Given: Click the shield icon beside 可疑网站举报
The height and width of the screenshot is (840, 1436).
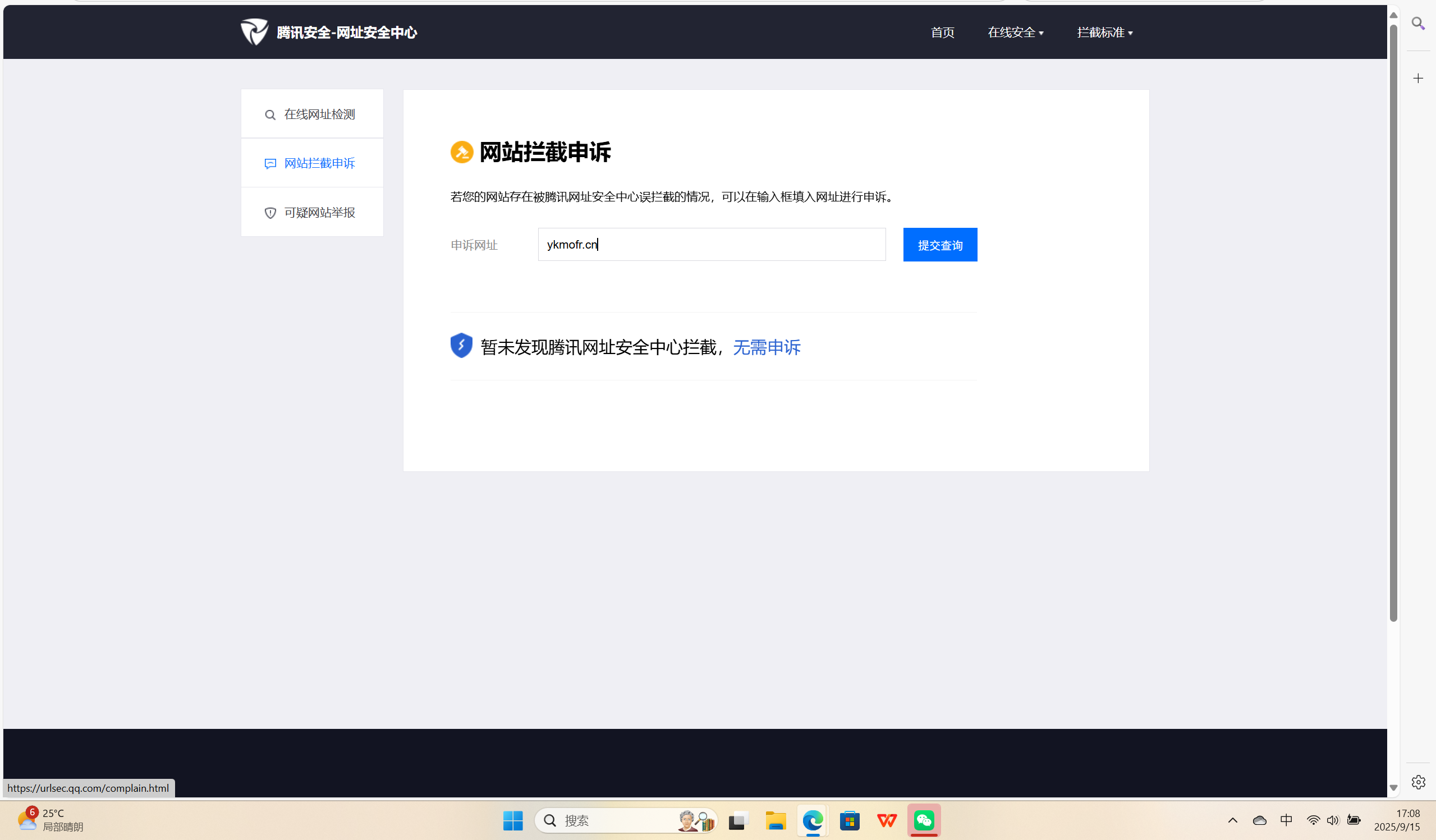Looking at the screenshot, I should [x=270, y=213].
